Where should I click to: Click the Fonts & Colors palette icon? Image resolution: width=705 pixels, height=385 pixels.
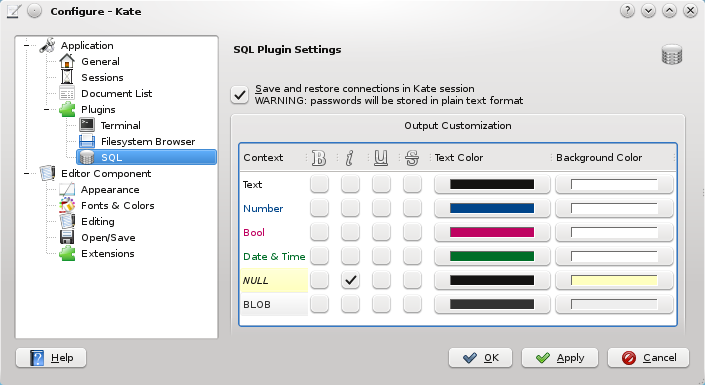[67, 205]
